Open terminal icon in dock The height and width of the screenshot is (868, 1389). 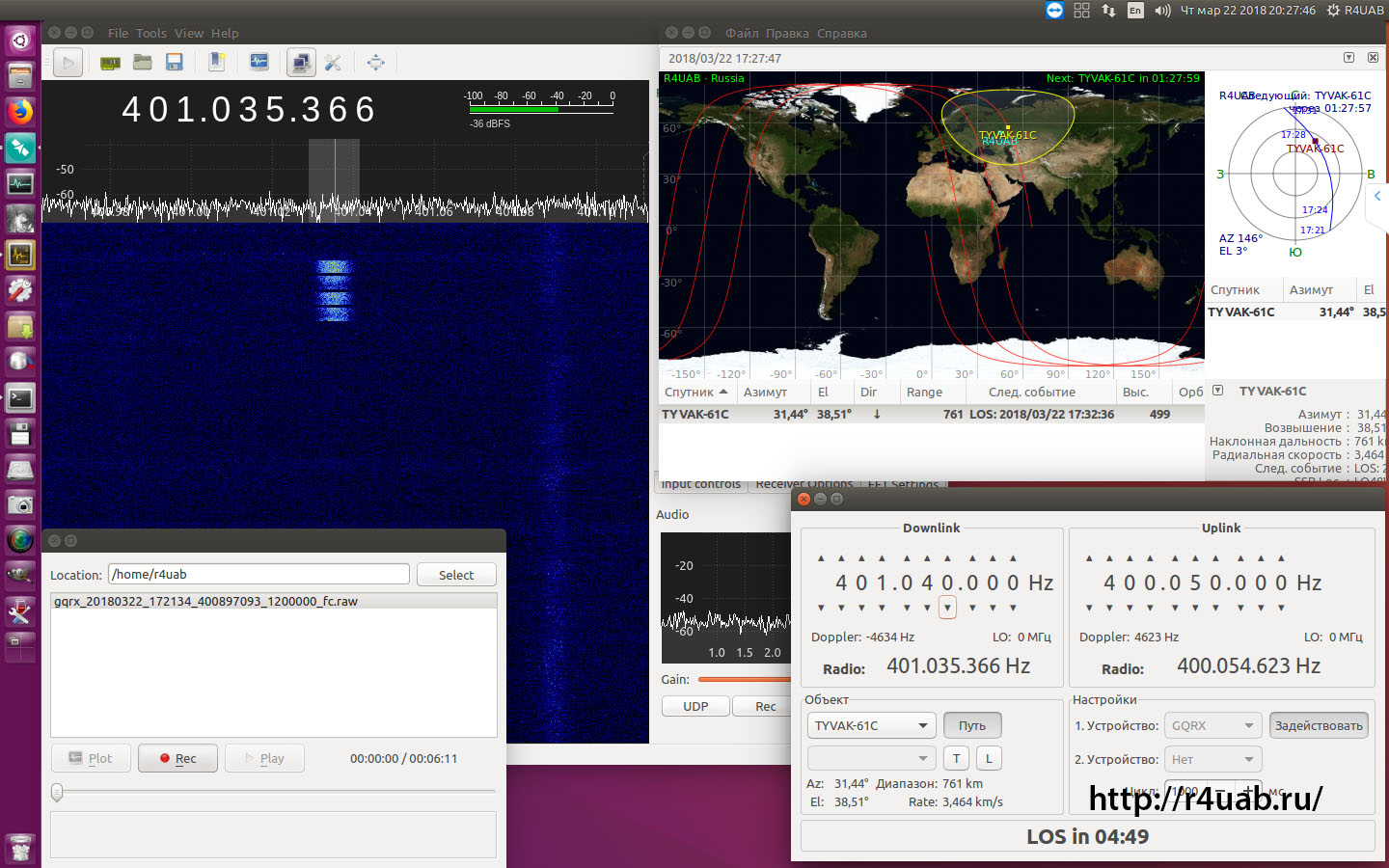pos(20,397)
